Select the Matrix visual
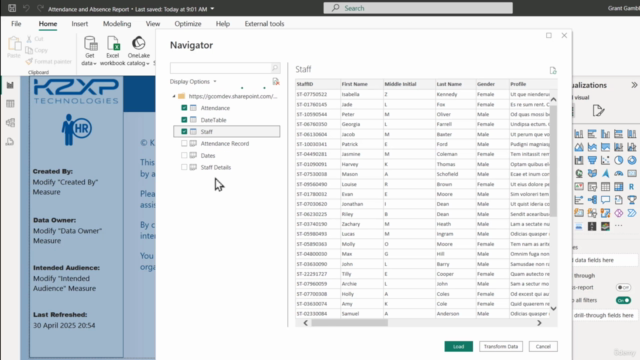Image resolution: width=640 pixels, height=360 pixels. coord(619,187)
